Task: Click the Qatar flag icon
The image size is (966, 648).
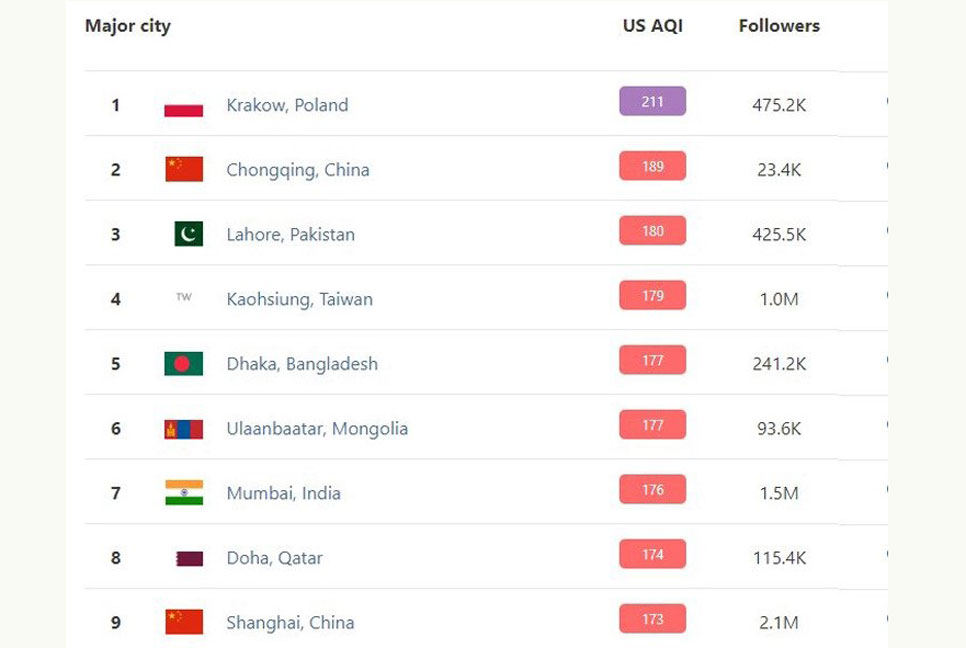Action: pyautogui.click(x=190, y=558)
